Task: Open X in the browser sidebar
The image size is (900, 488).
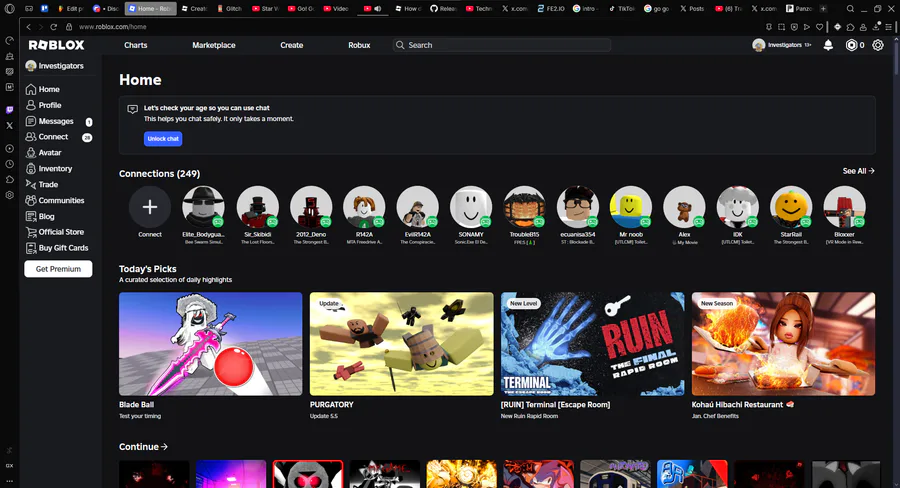Action: click(10, 125)
